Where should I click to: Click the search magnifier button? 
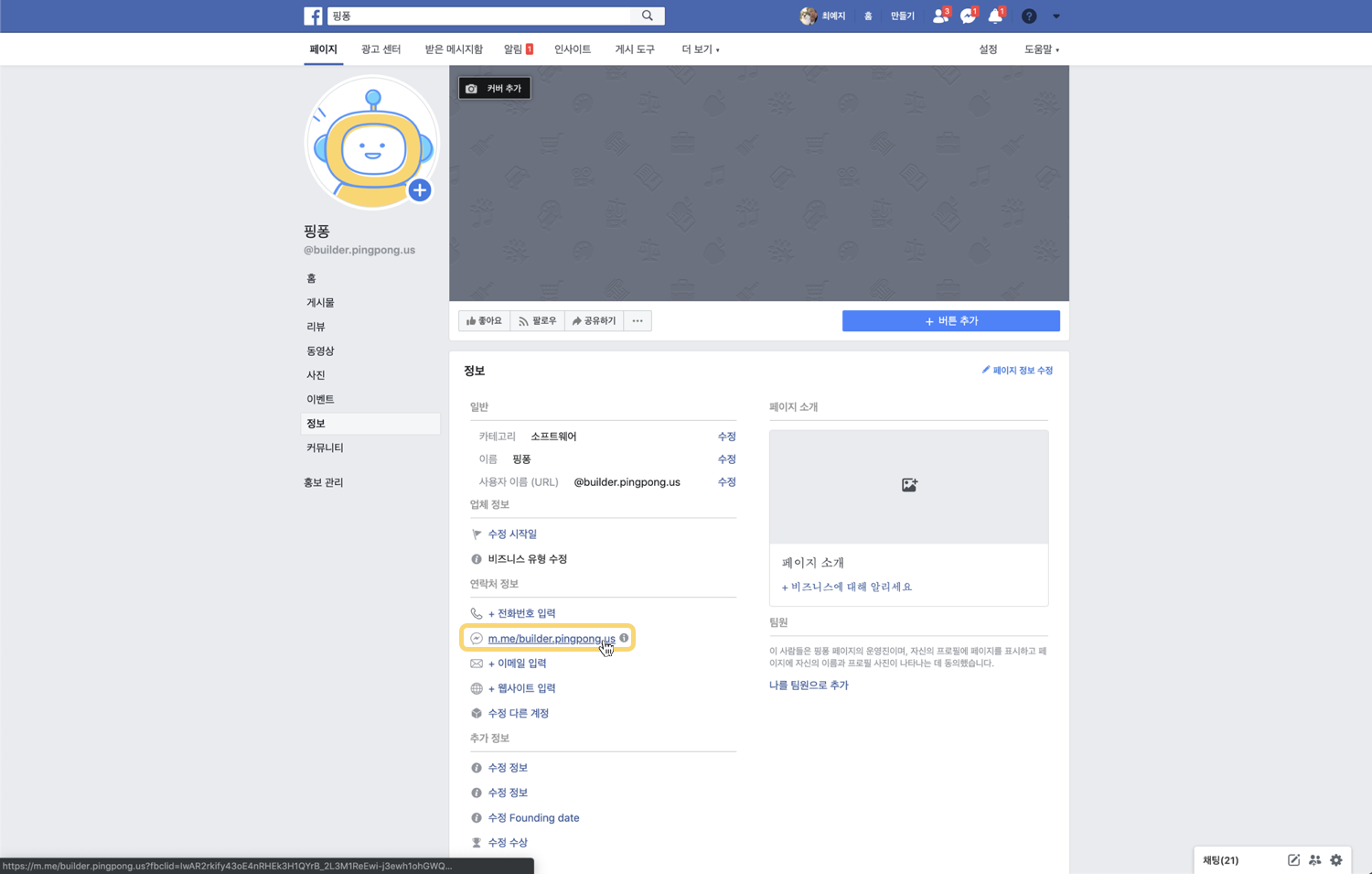tap(648, 16)
